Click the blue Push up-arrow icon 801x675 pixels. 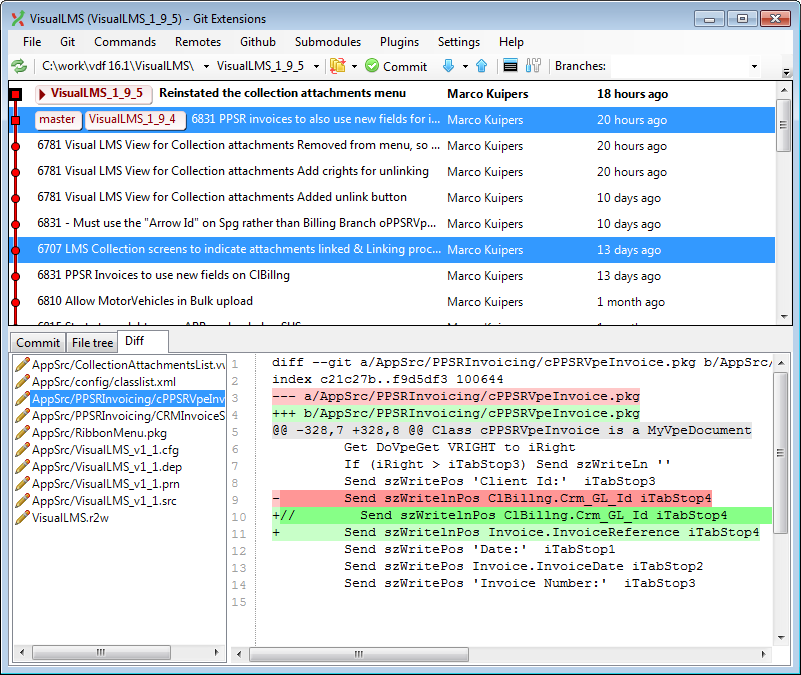(481, 66)
